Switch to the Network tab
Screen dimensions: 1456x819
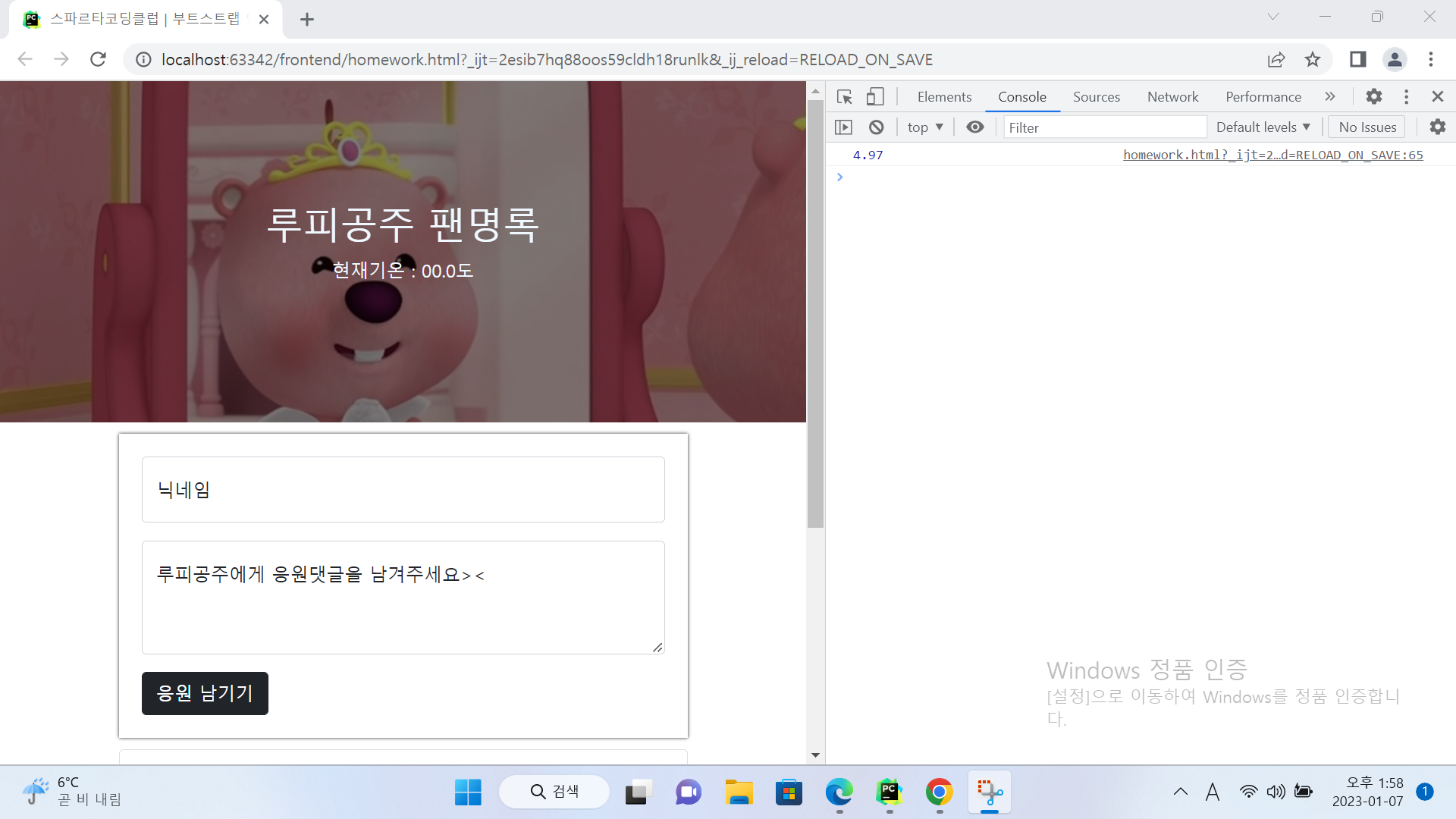pos(1172,97)
